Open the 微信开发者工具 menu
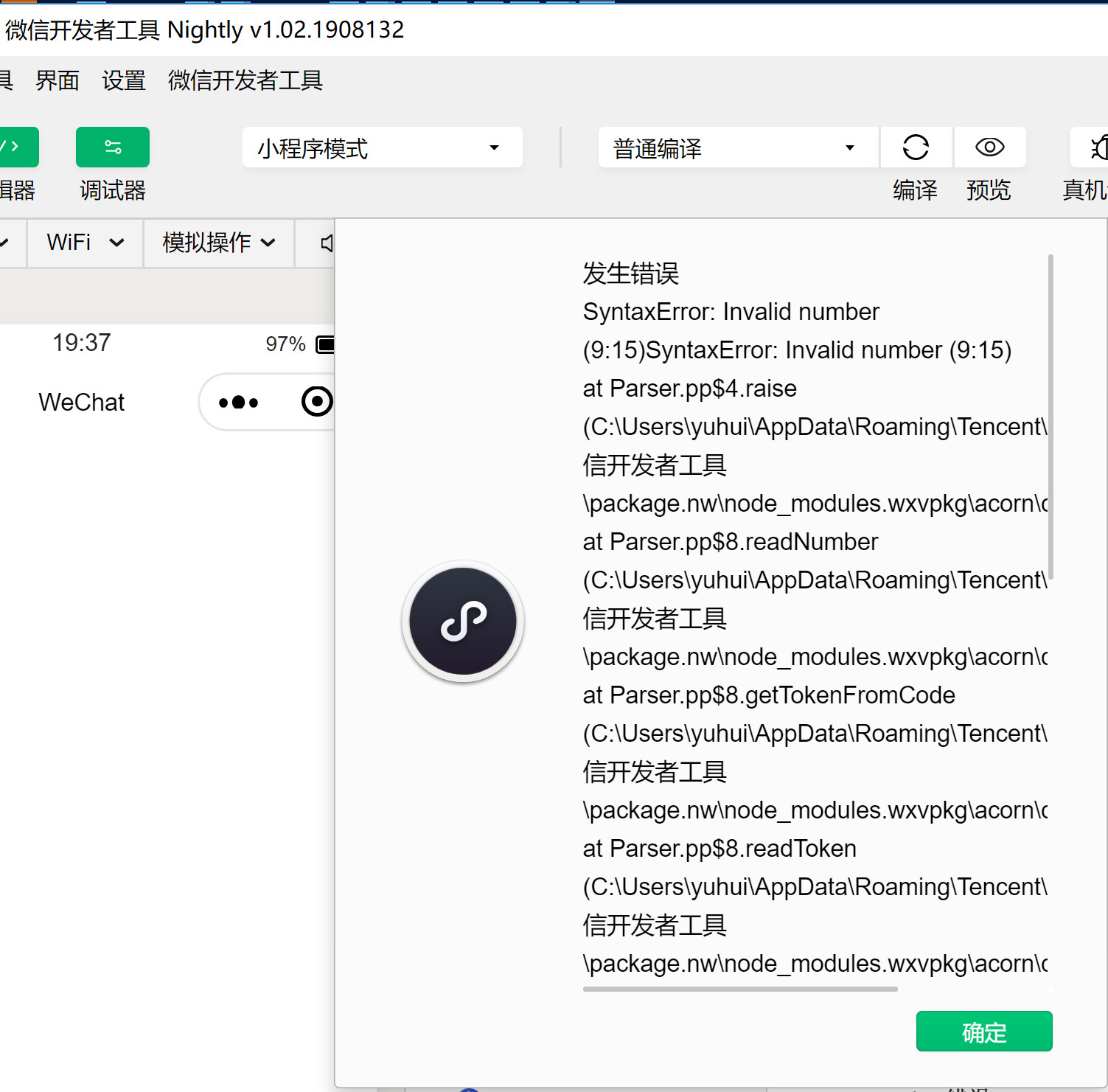Viewport: 1108px width, 1092px height. coord(245,80)
